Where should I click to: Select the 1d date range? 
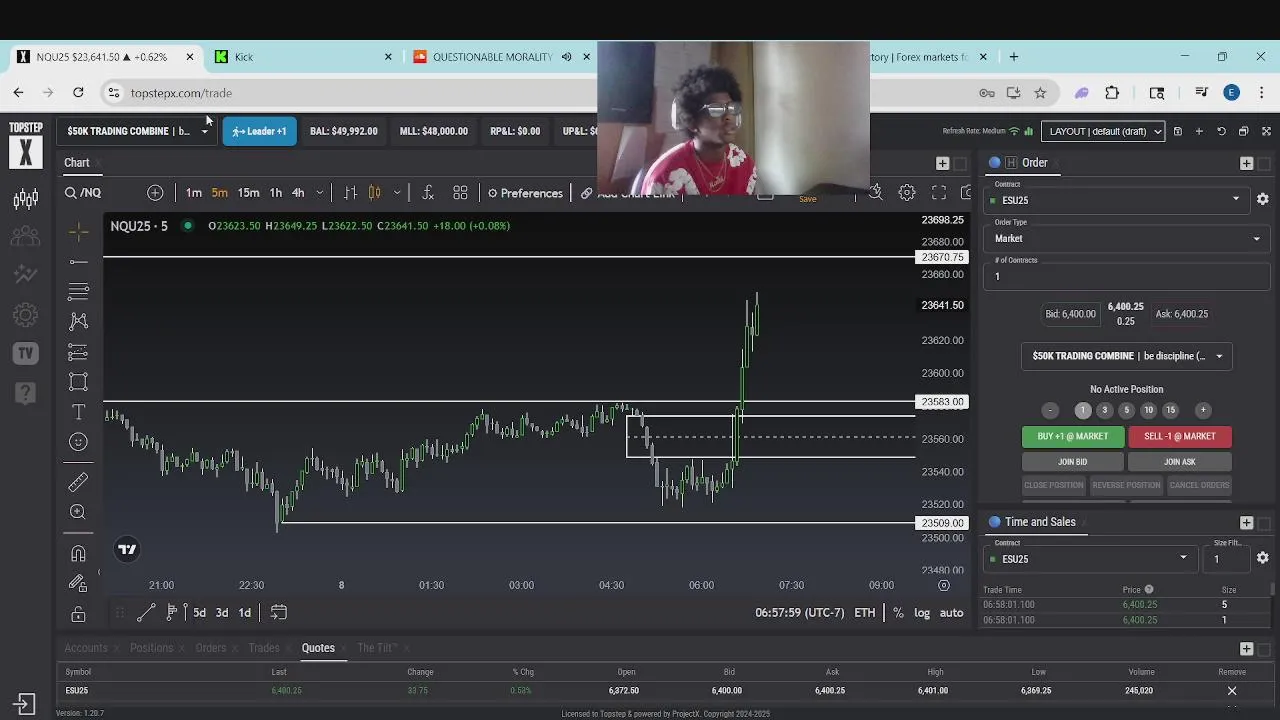pos(244,613)
